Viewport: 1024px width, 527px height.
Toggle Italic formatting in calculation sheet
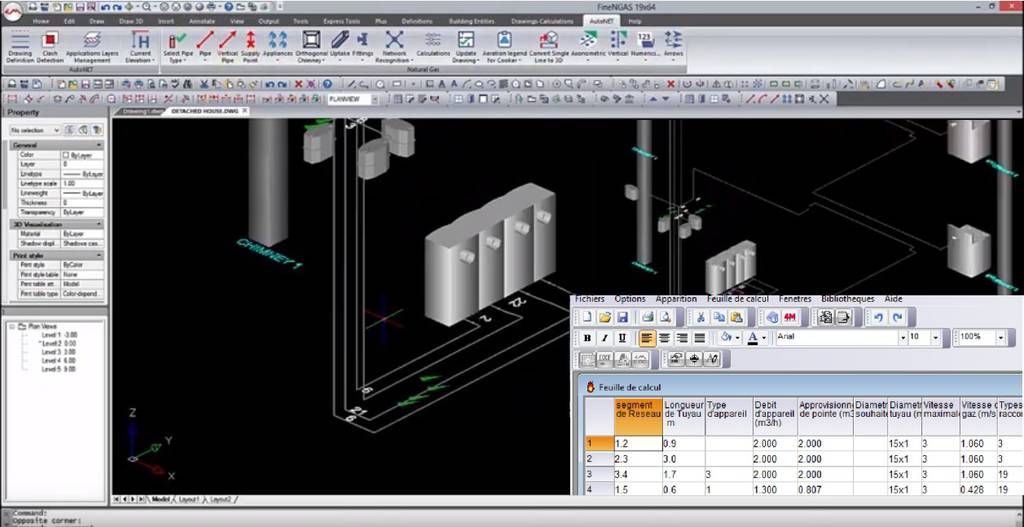tap(605, 338)
